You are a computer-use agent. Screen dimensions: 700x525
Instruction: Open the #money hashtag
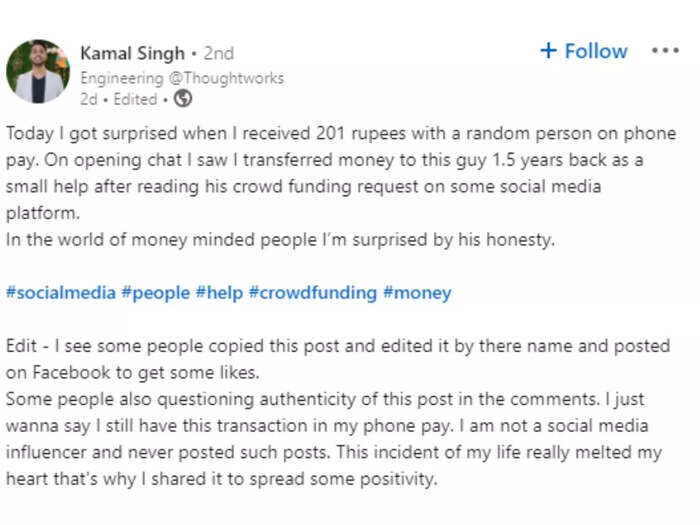[417, 293]
